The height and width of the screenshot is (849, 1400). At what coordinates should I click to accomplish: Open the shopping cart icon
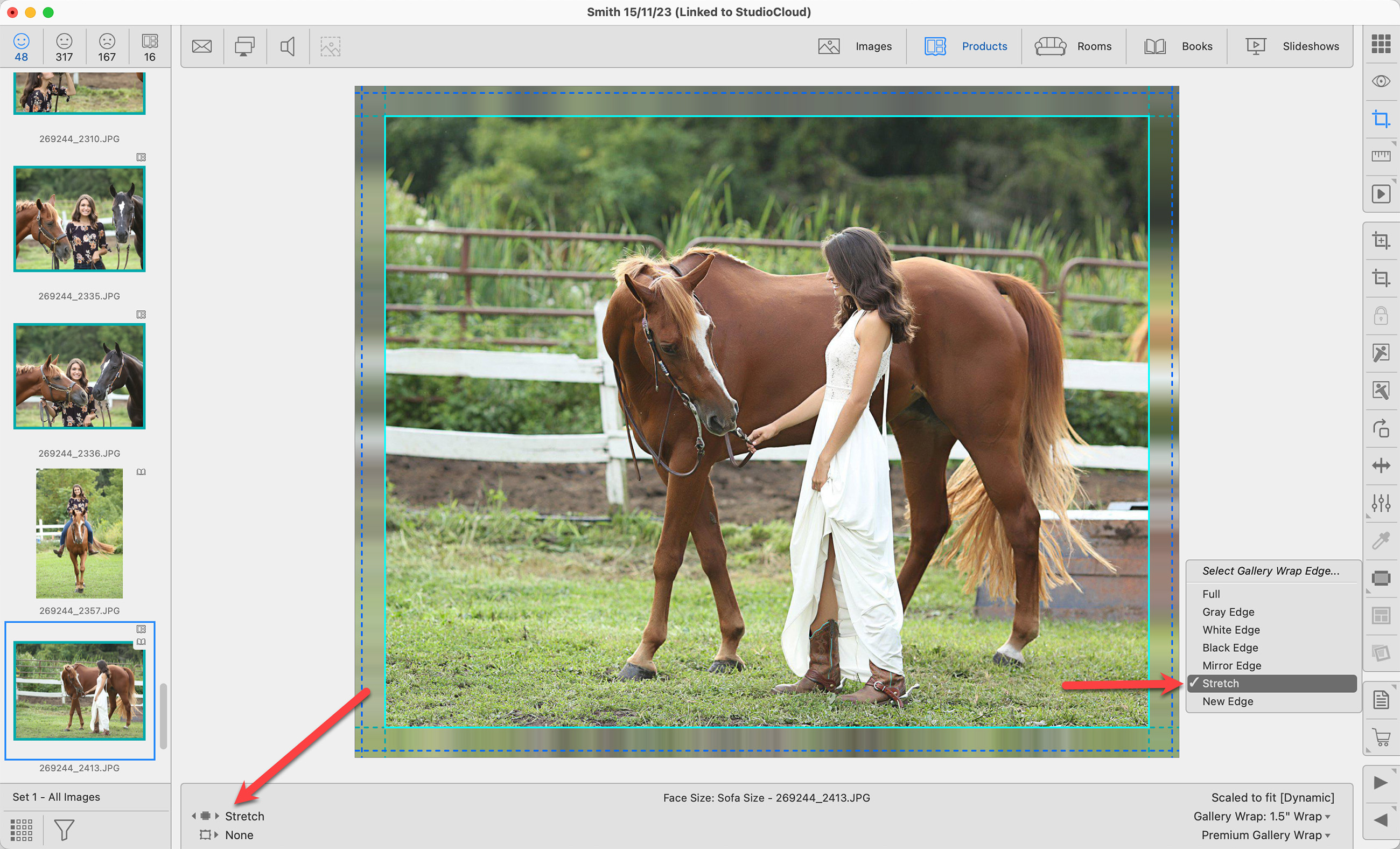tap(1381, 737)
